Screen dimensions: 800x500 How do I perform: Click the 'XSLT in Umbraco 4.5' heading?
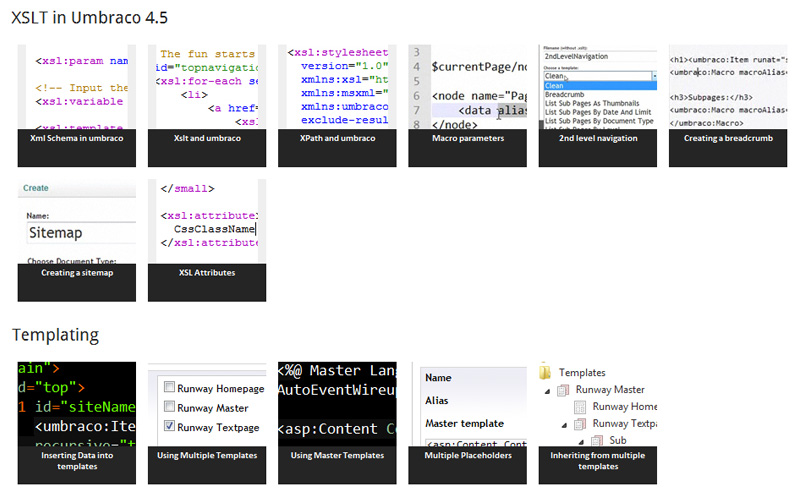[x=90, y=18]
